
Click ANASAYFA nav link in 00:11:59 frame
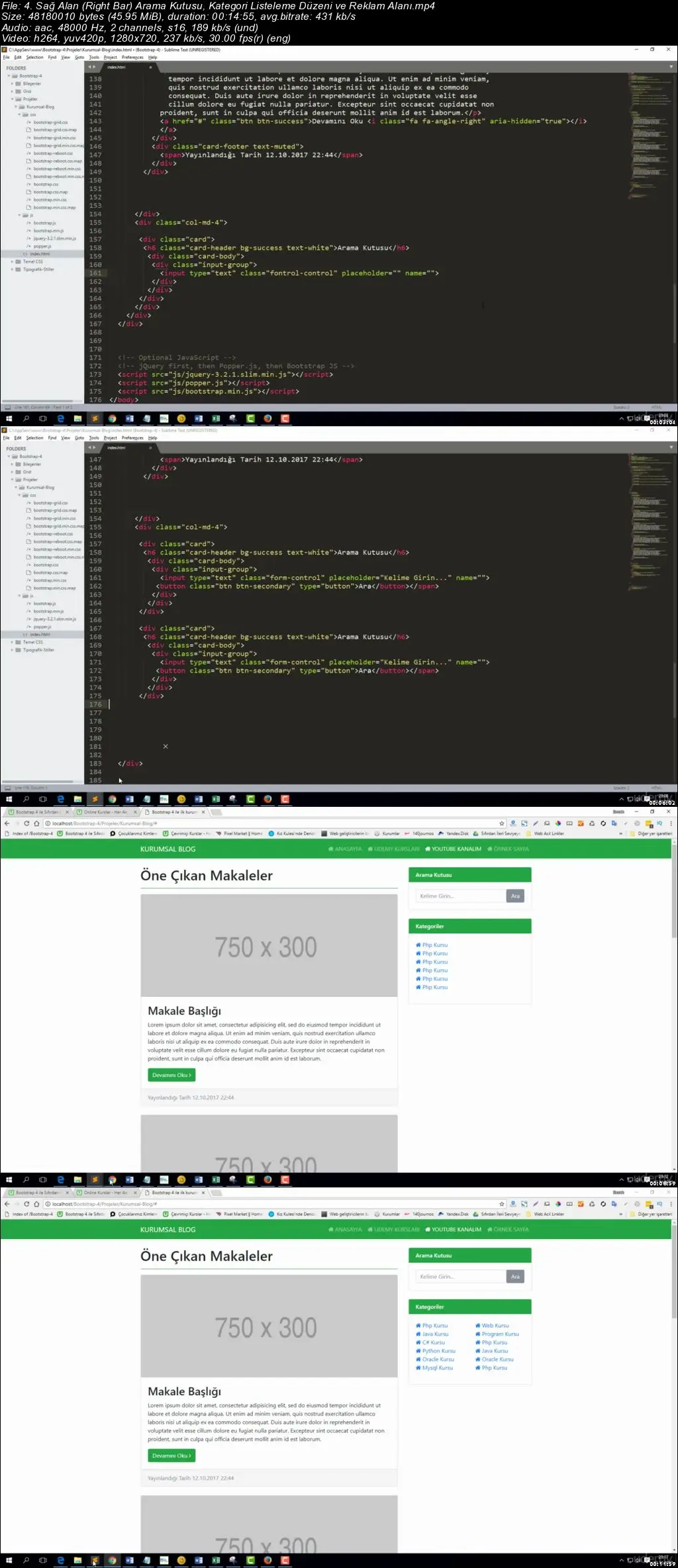tap(345, 1229)
